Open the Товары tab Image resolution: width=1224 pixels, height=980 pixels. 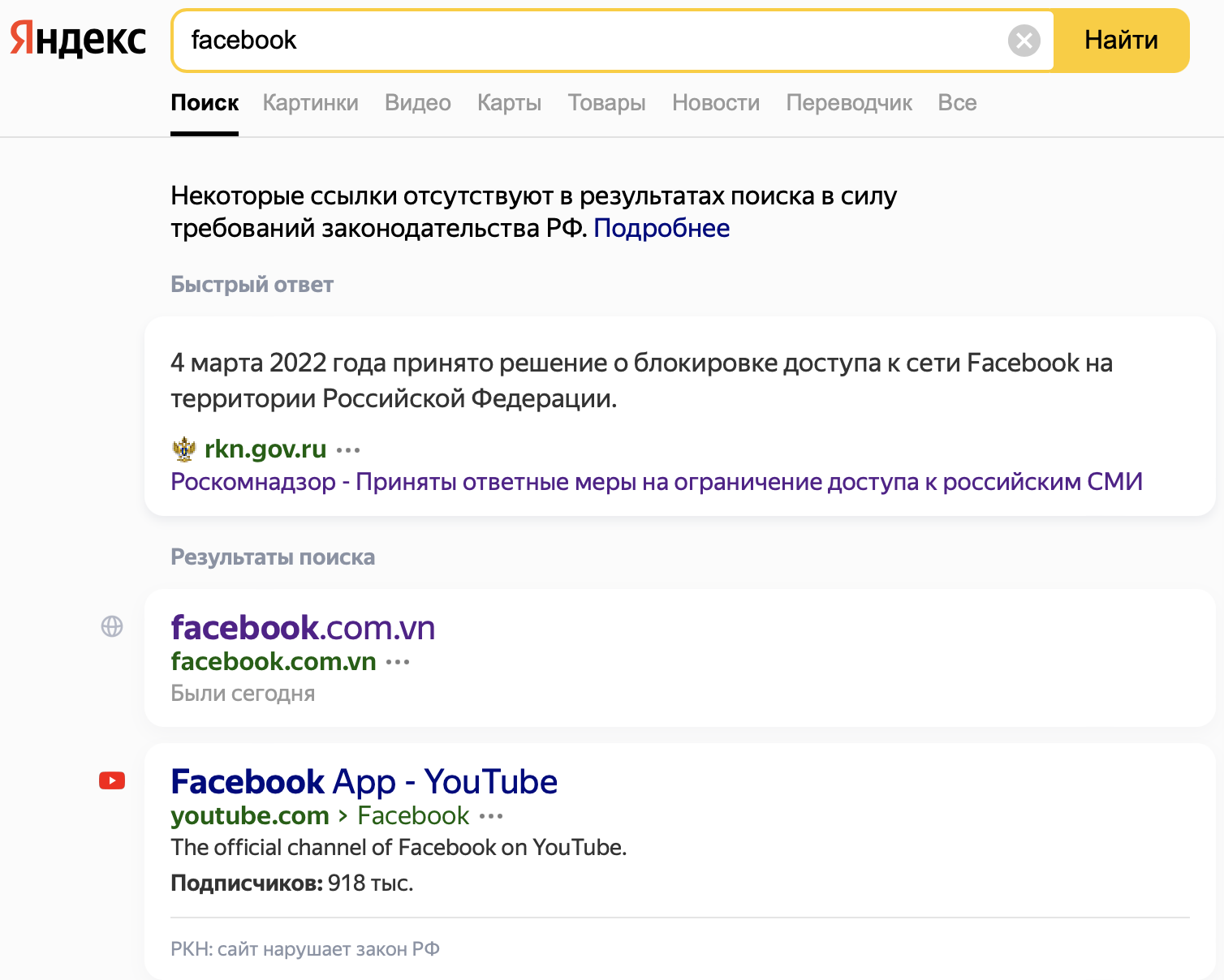[x=606, y=103]
